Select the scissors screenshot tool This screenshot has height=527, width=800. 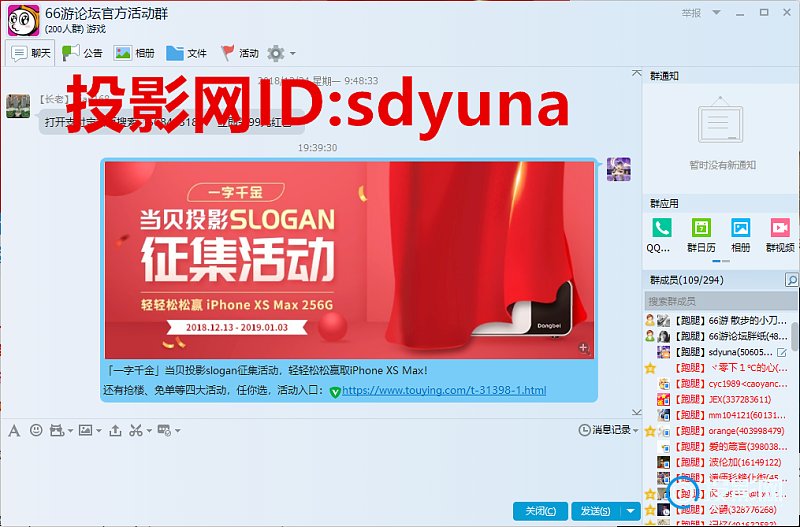click(135, 431)
